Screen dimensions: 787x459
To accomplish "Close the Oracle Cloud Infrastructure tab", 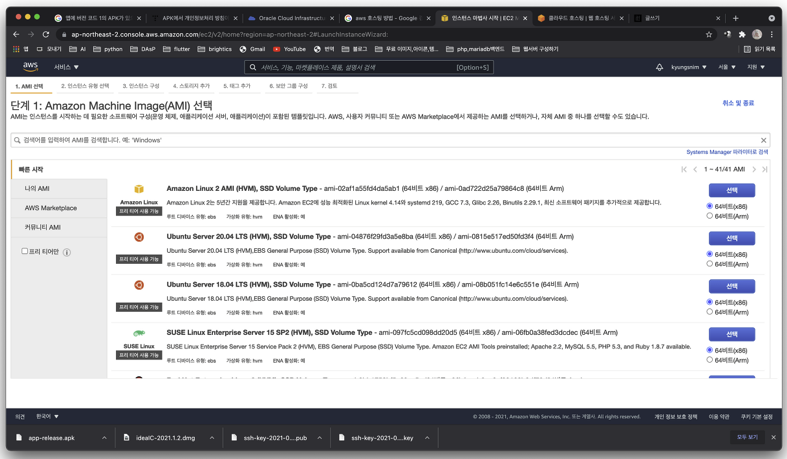I will click(332, 18).
